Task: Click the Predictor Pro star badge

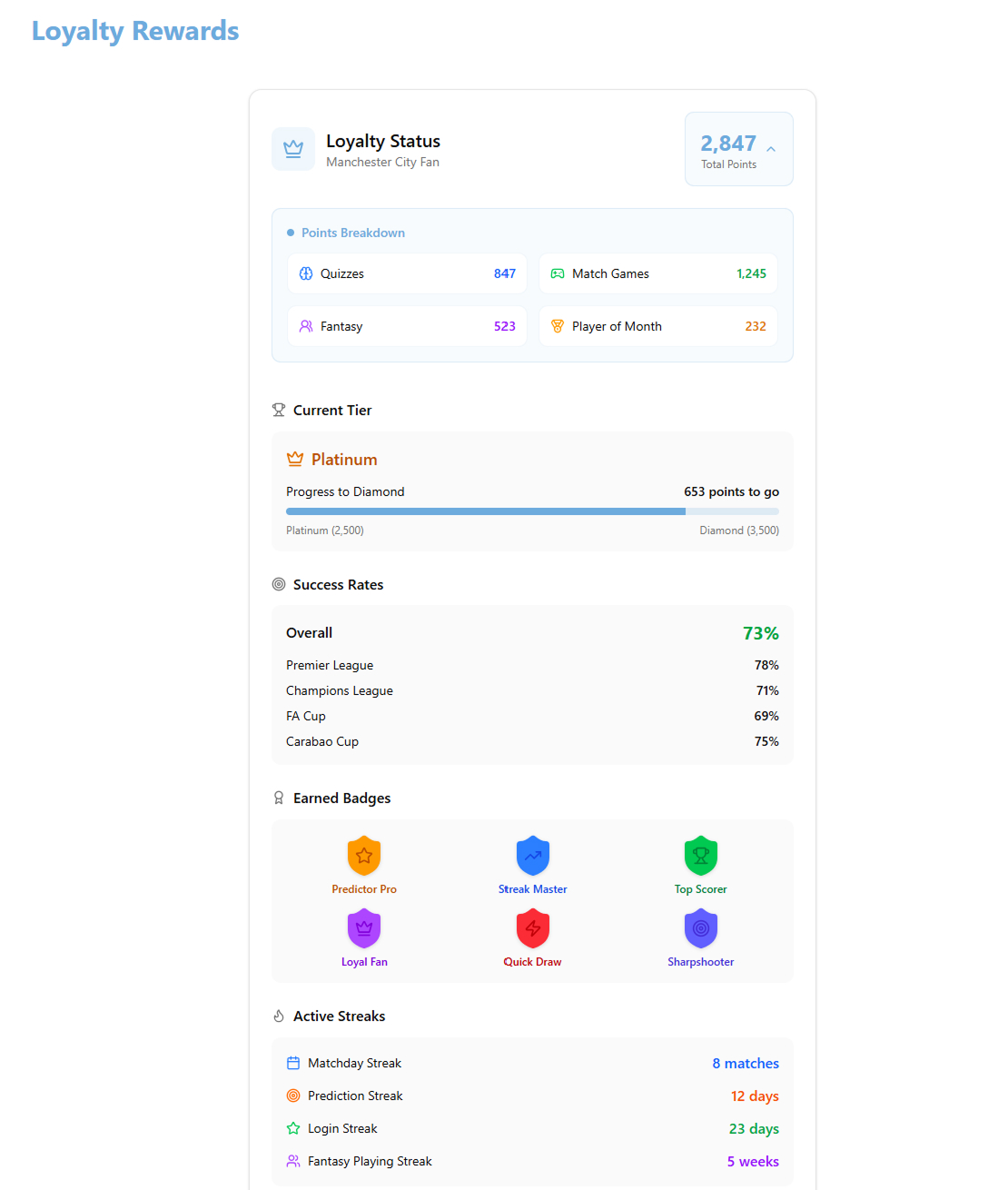Action: [x=364, y=855]
